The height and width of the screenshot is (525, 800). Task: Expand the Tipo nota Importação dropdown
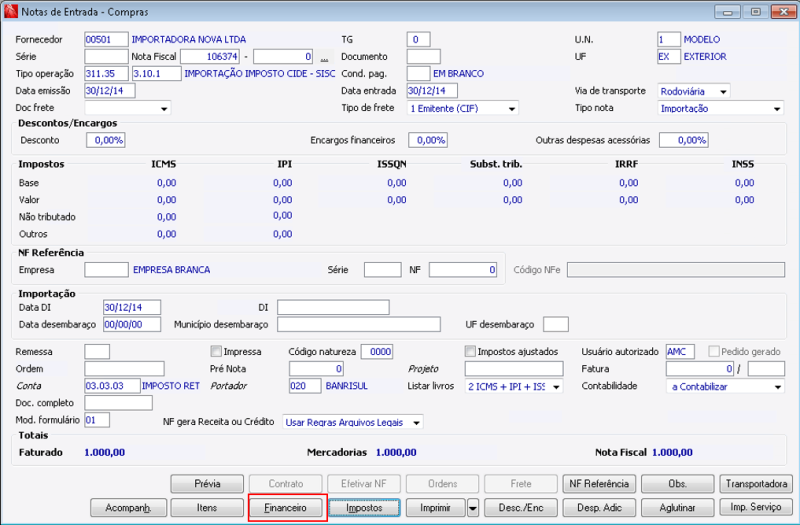pos(778,108)
